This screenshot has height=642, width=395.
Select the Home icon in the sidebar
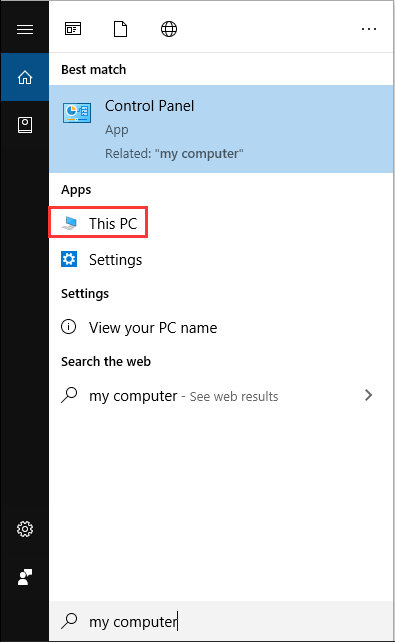(x=25, y=77)
